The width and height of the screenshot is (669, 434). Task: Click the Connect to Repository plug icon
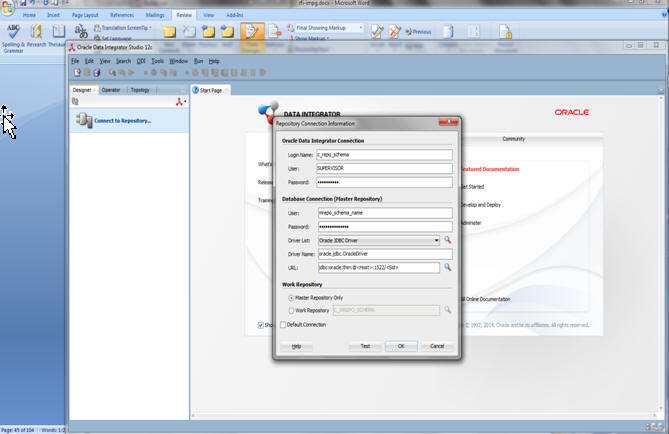tap(84, 120)
